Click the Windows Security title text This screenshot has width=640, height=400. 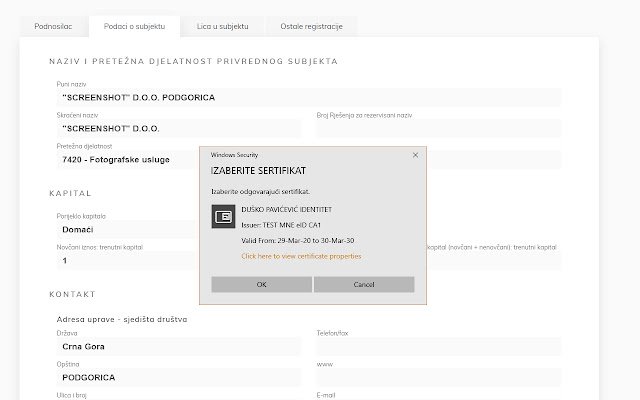click(x=234, y=155)
